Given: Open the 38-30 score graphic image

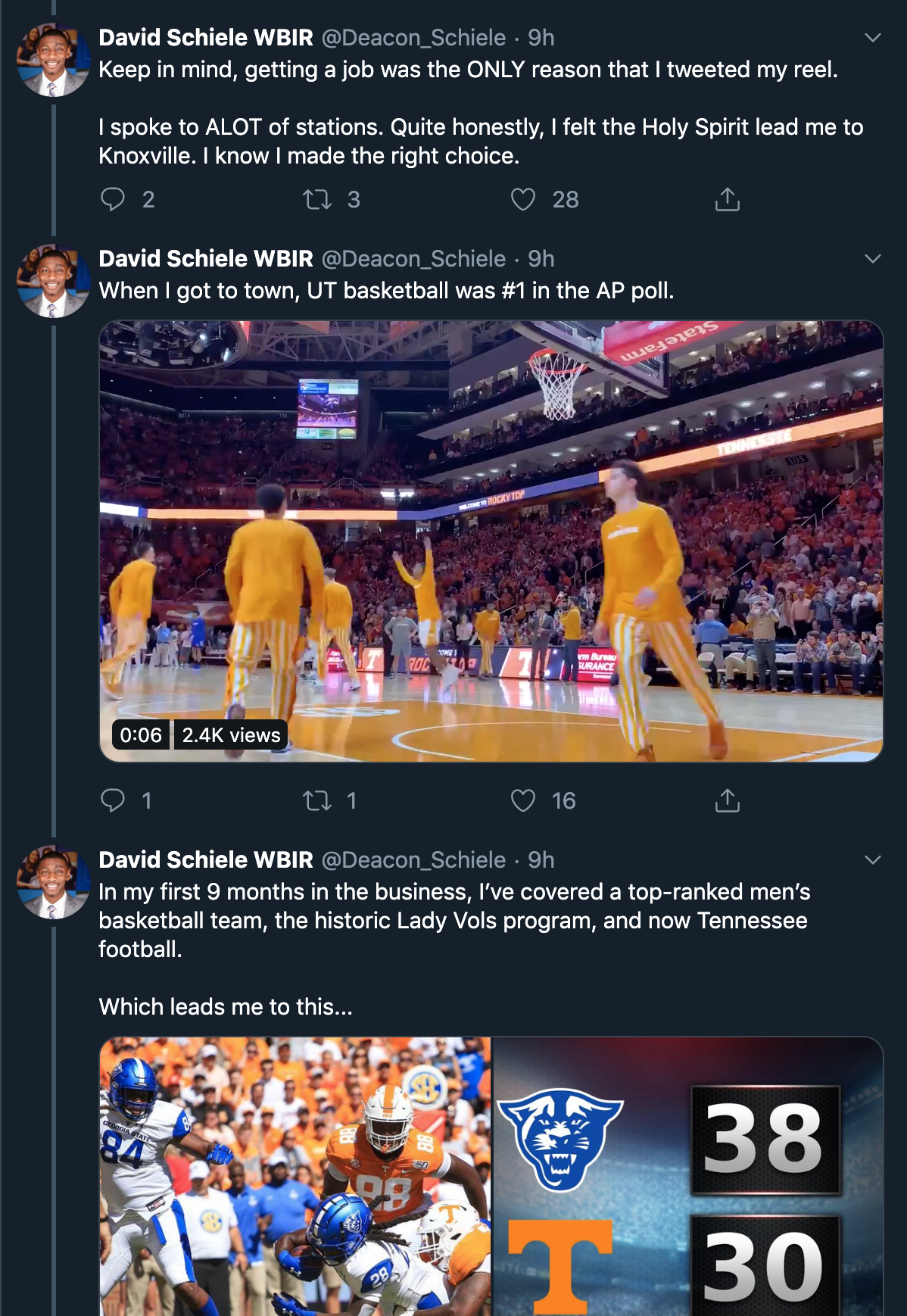Looking at the screenshot, I should tap(688, 1176).
